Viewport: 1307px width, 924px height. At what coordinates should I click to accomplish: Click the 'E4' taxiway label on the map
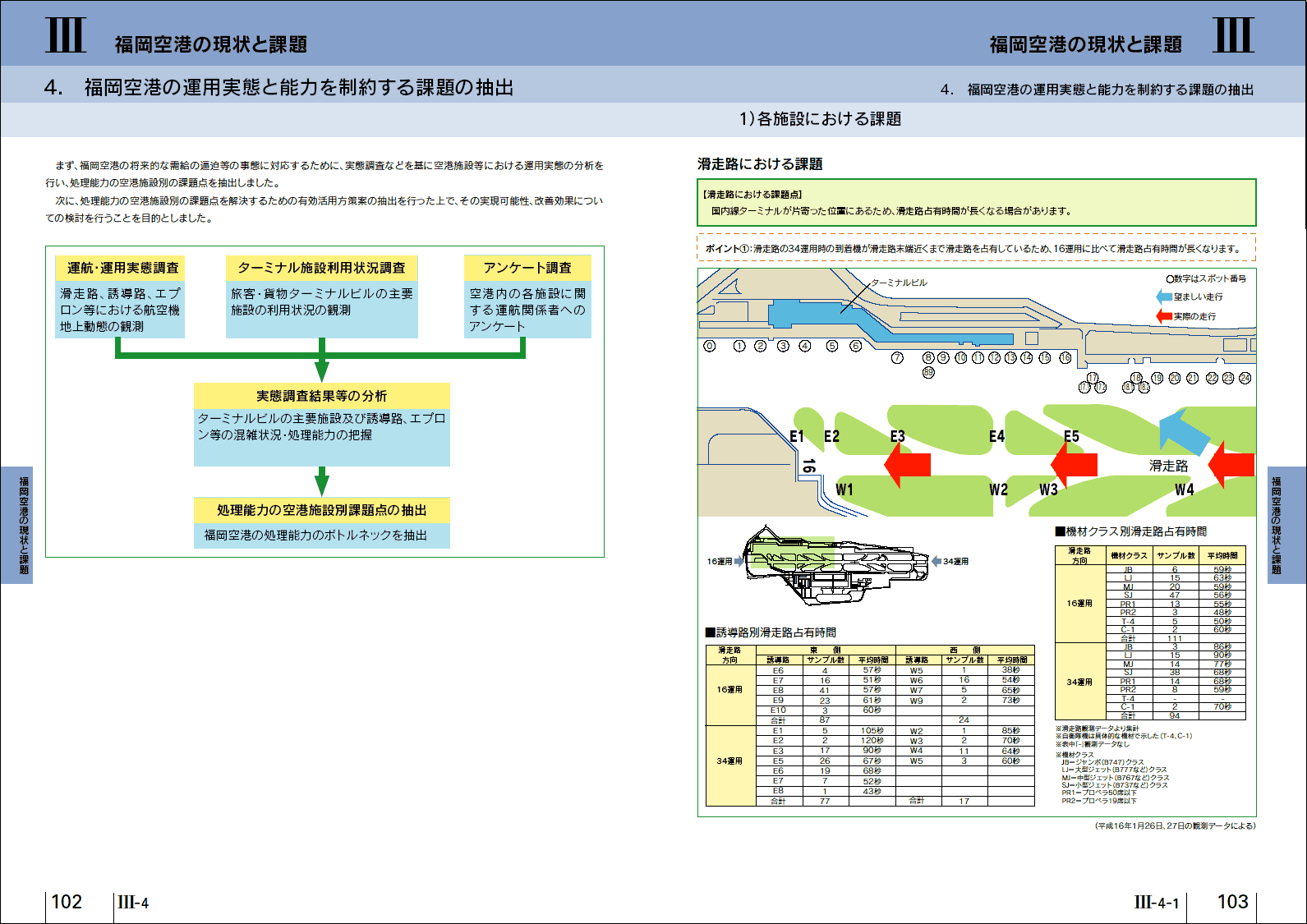tap(996, 436)
